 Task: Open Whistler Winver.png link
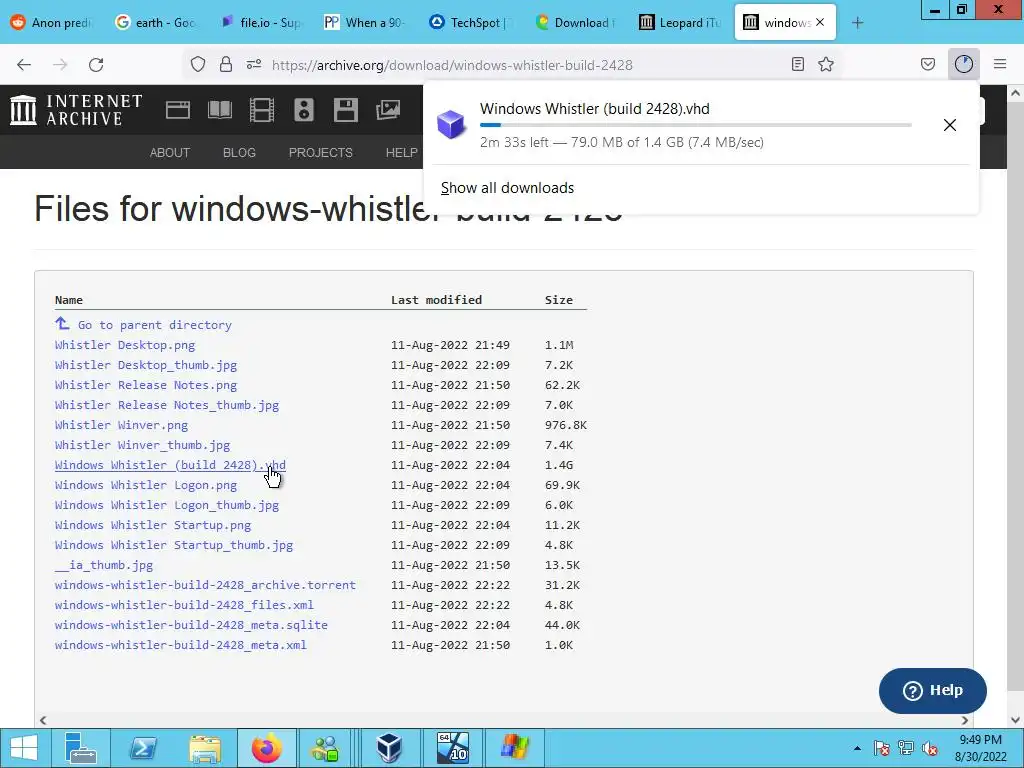pos(121,424)
